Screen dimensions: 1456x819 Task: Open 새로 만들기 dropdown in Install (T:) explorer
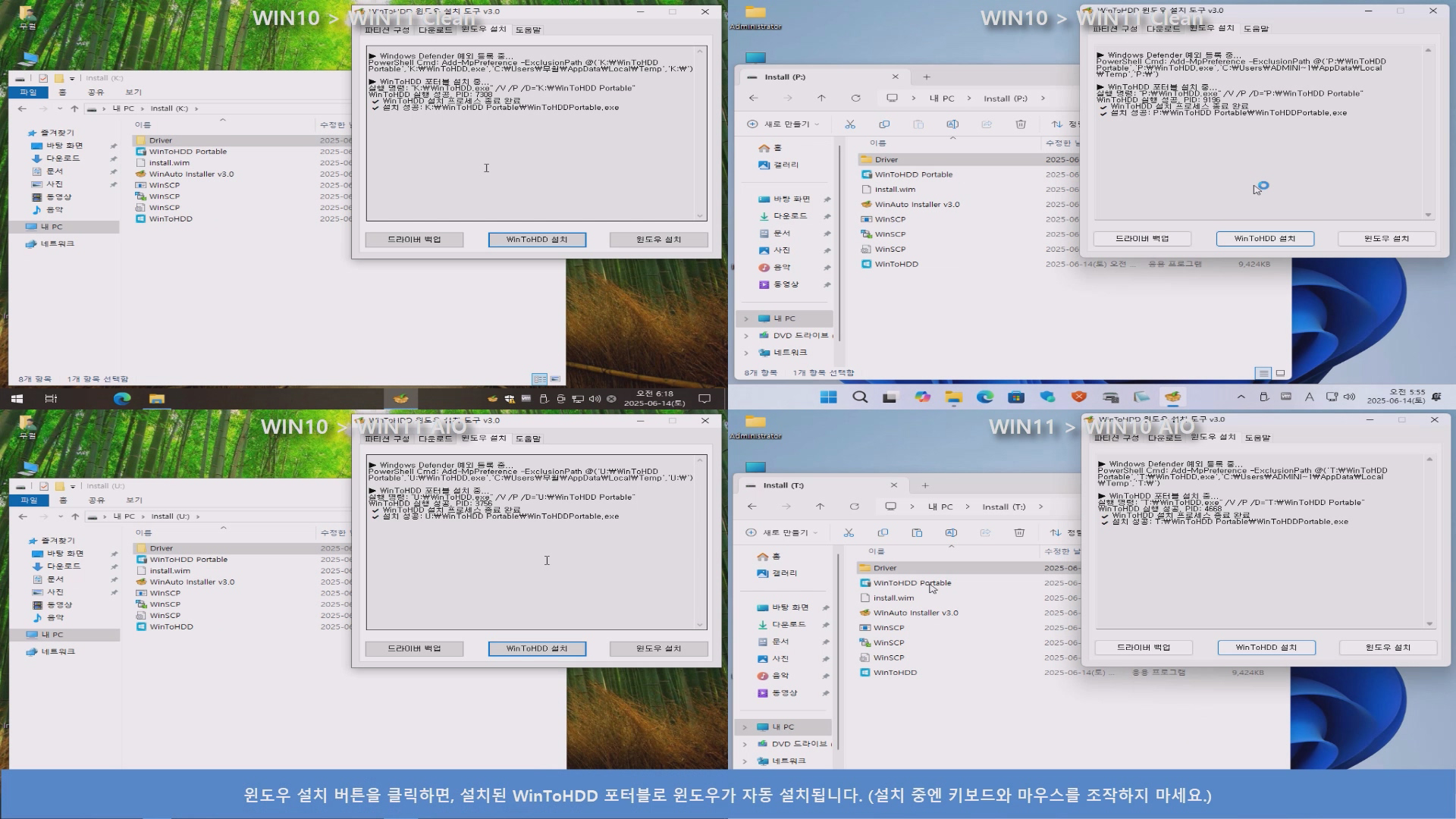[781, 532]
